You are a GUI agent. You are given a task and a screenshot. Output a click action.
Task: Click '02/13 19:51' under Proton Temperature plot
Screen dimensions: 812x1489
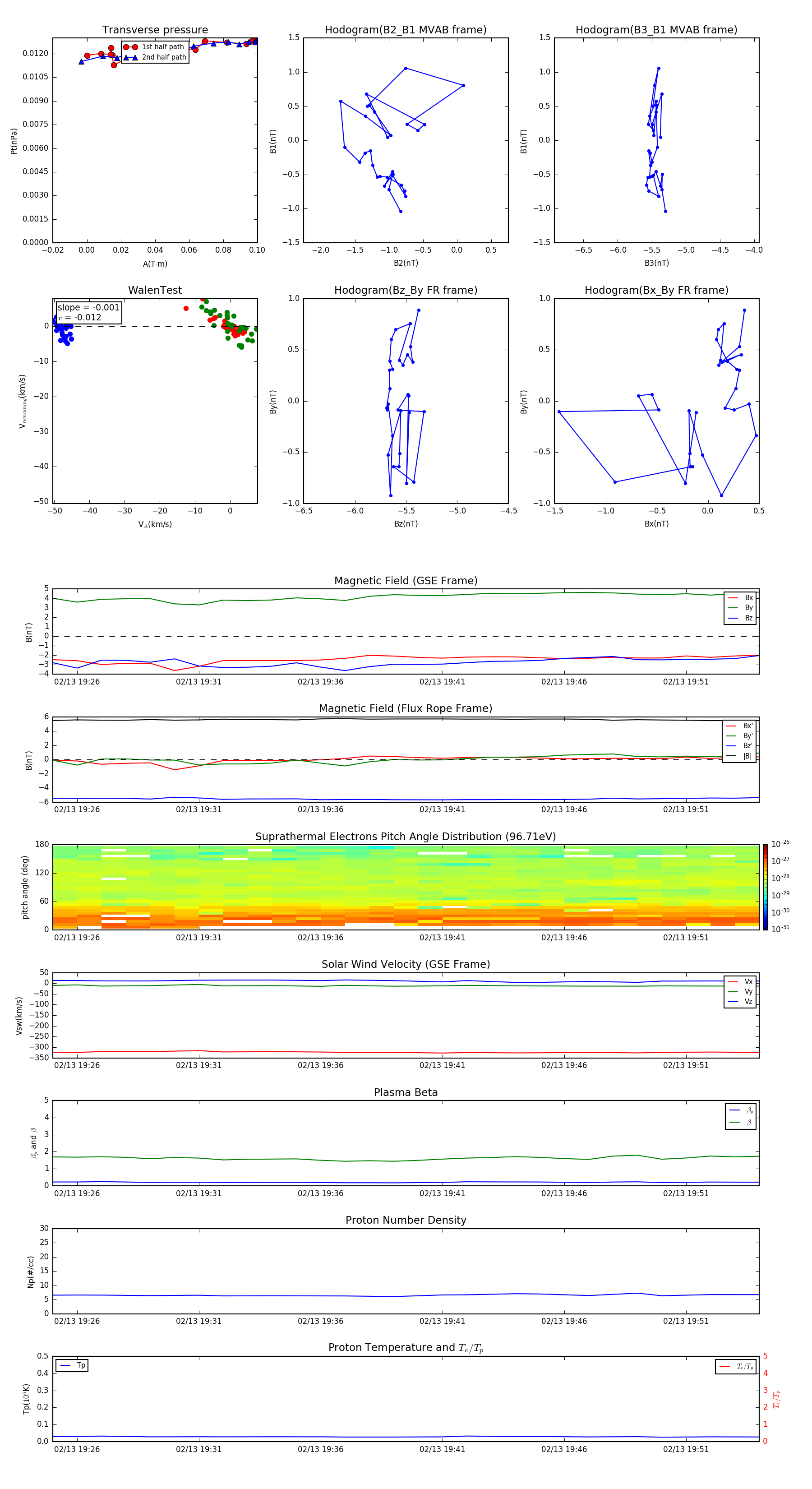pyautogui.click(x=685, y=1449)
